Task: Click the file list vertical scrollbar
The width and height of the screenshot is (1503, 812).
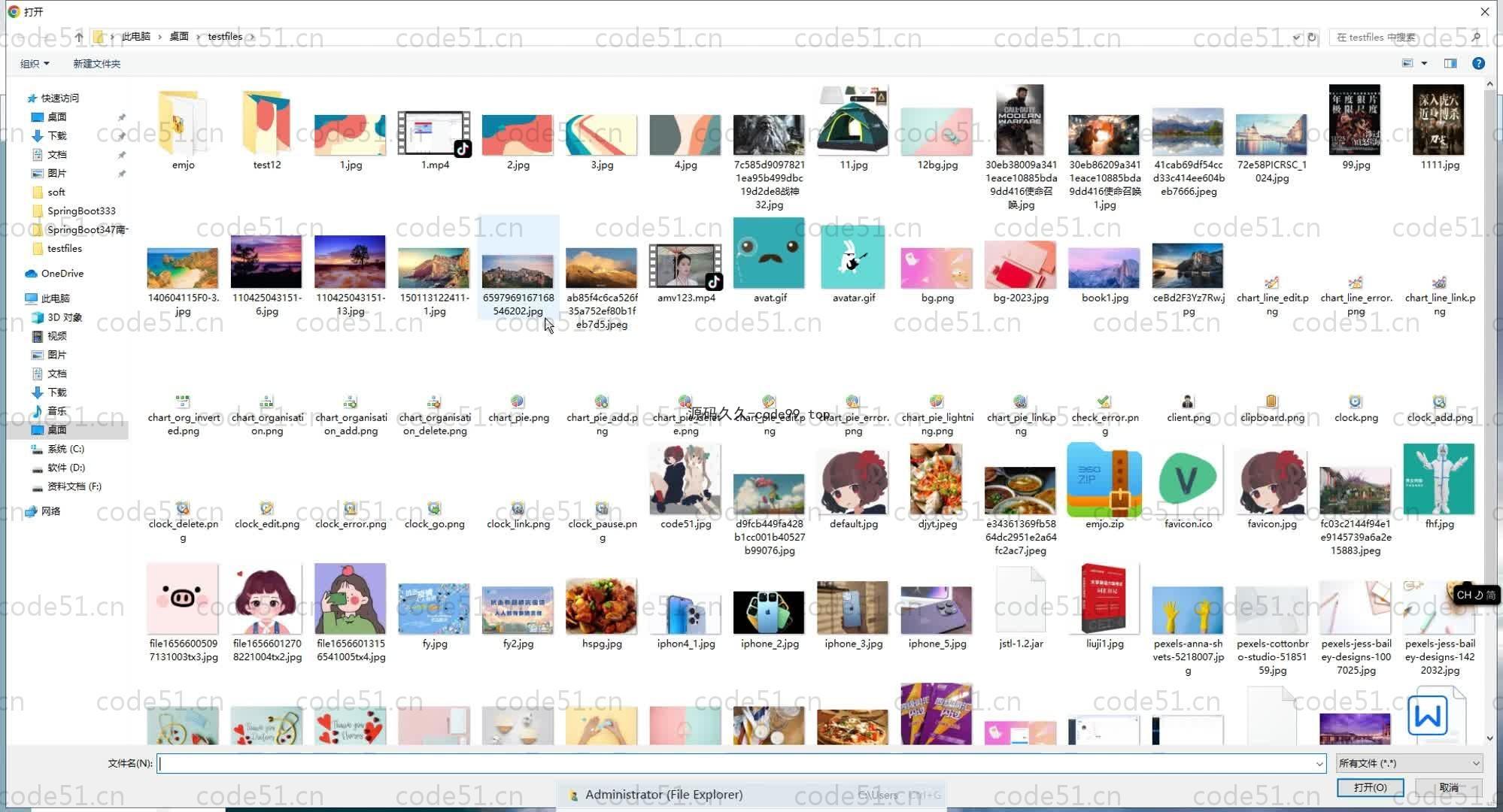Action: [x=1489, y=411]
